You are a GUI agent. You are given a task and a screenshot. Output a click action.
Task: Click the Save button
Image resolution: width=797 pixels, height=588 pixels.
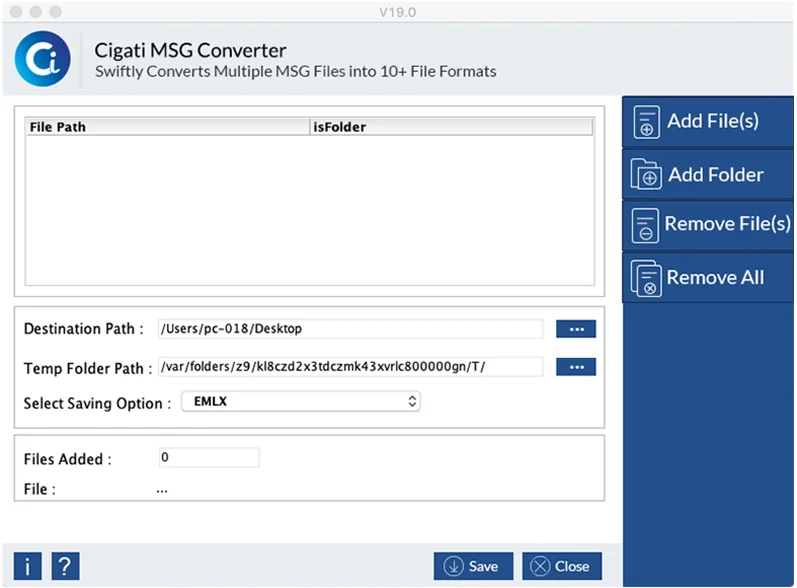pyautogui.click(x=473, y=566)
